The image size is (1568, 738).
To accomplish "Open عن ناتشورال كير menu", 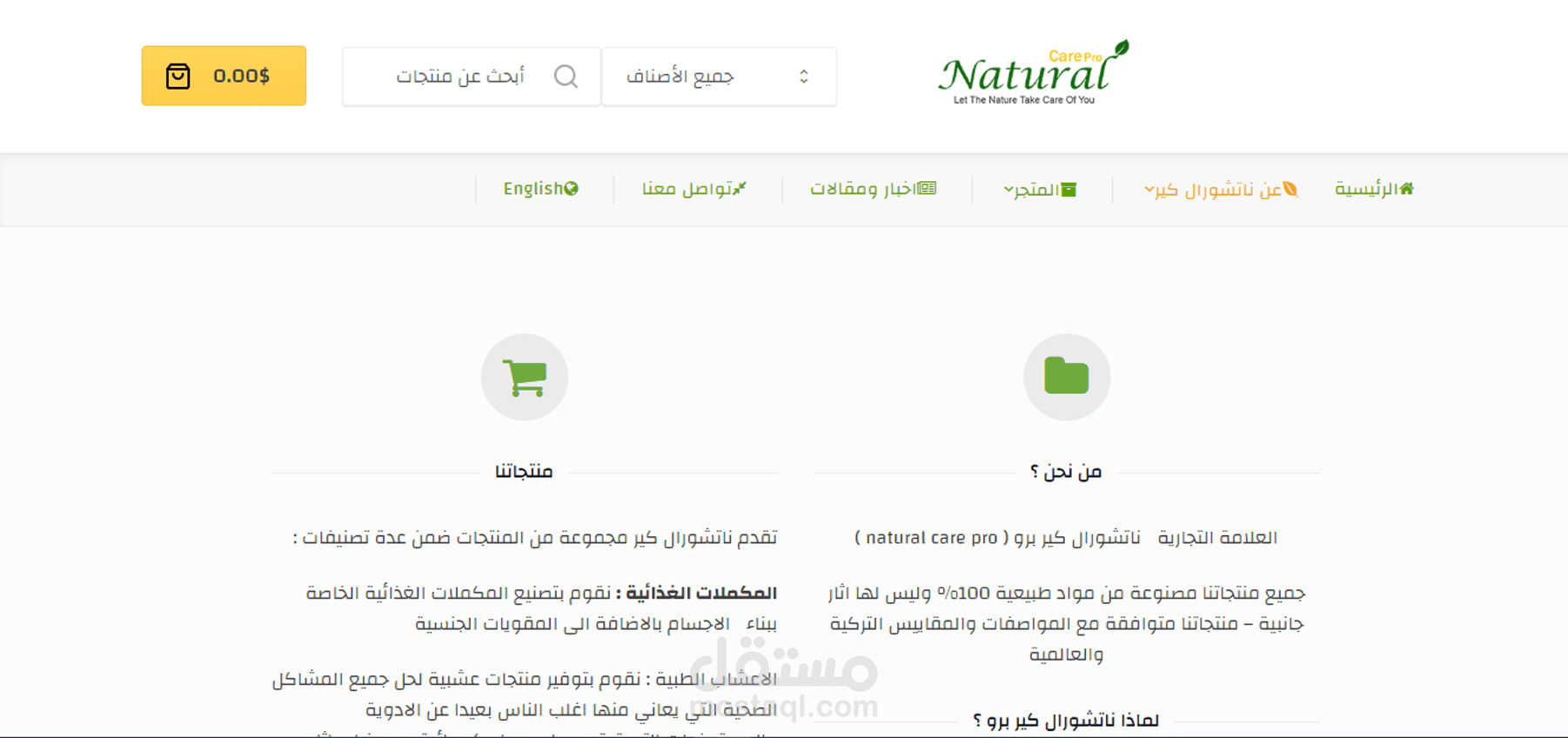I will pyautogui.click(x=1221, y=189).
